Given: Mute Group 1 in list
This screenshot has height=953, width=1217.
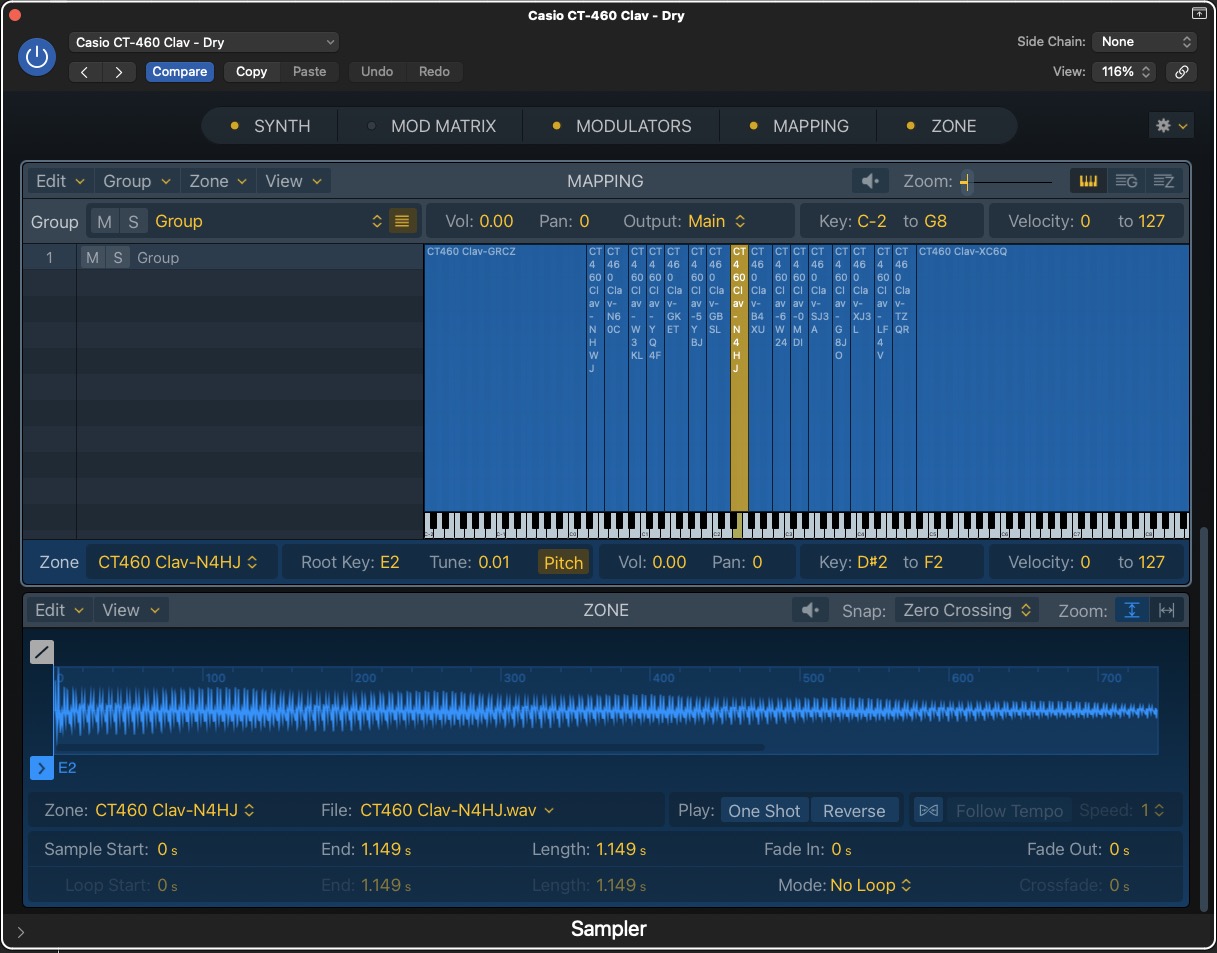Looking at the screenshot, I should click(92, 258).
